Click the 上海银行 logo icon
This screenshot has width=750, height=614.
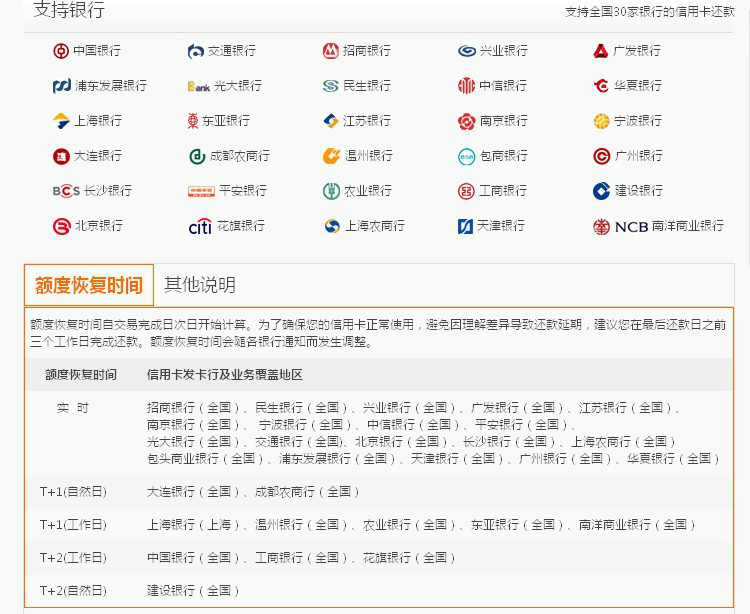pos(61,121)
